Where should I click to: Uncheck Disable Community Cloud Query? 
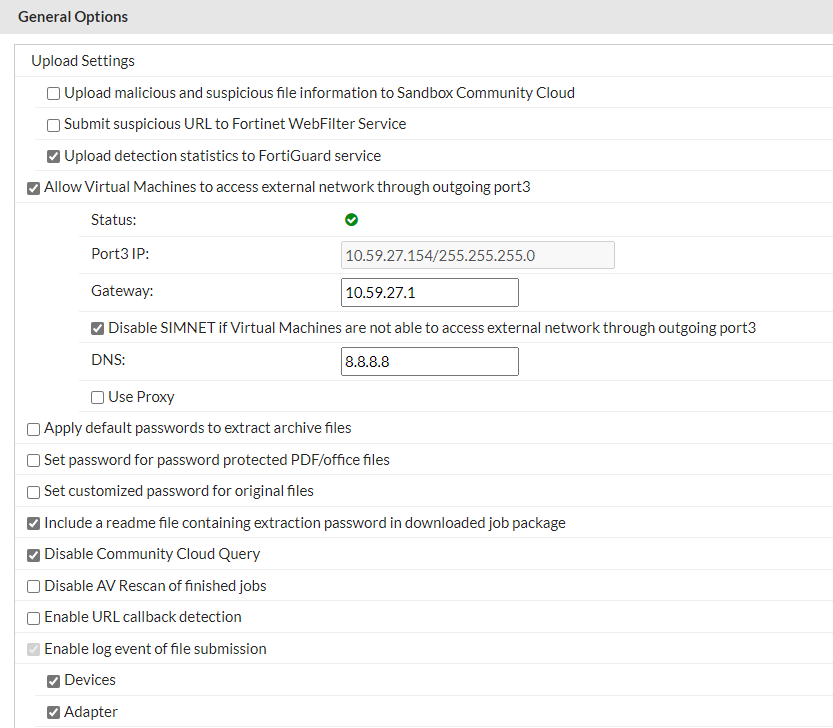[x=34, y=555]
